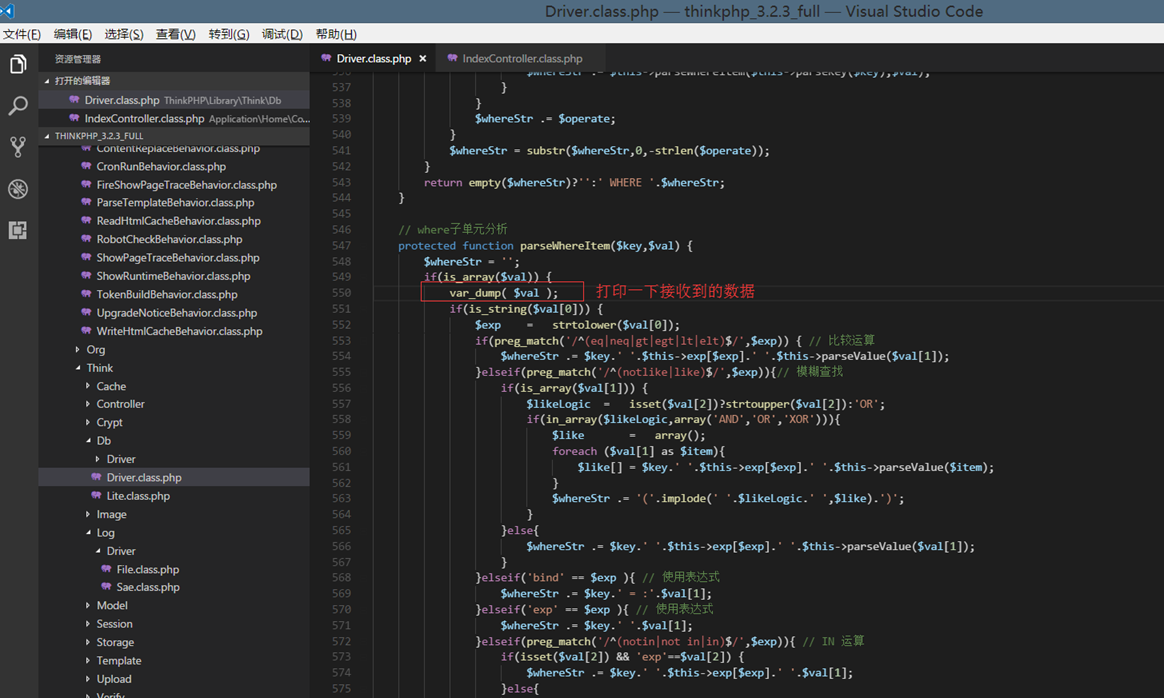This screenshot has width=1164, height=698.
Task: Open the Explorer view icon
Action: click(18, 65)
